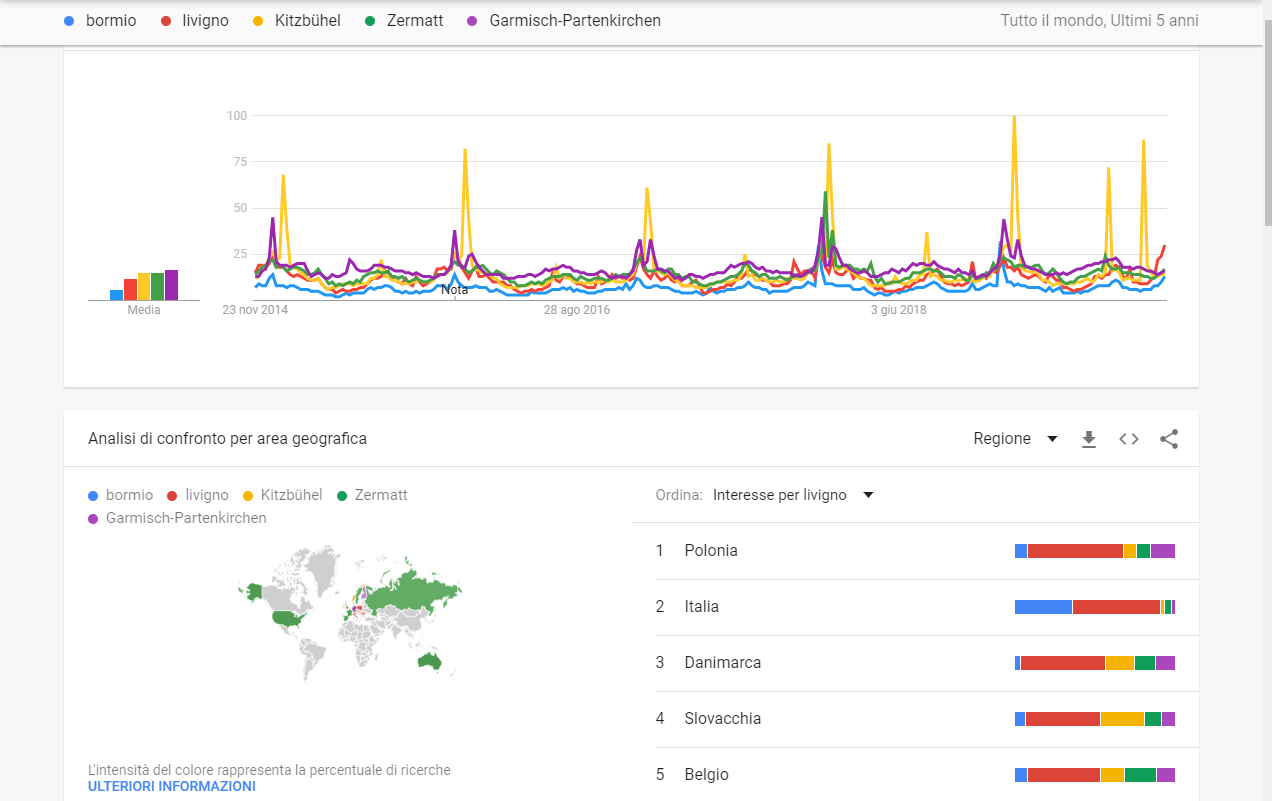This screenshot has width=1272, height=801.
Task: Open the Regione dropdown
Action: pos(1016,439)
